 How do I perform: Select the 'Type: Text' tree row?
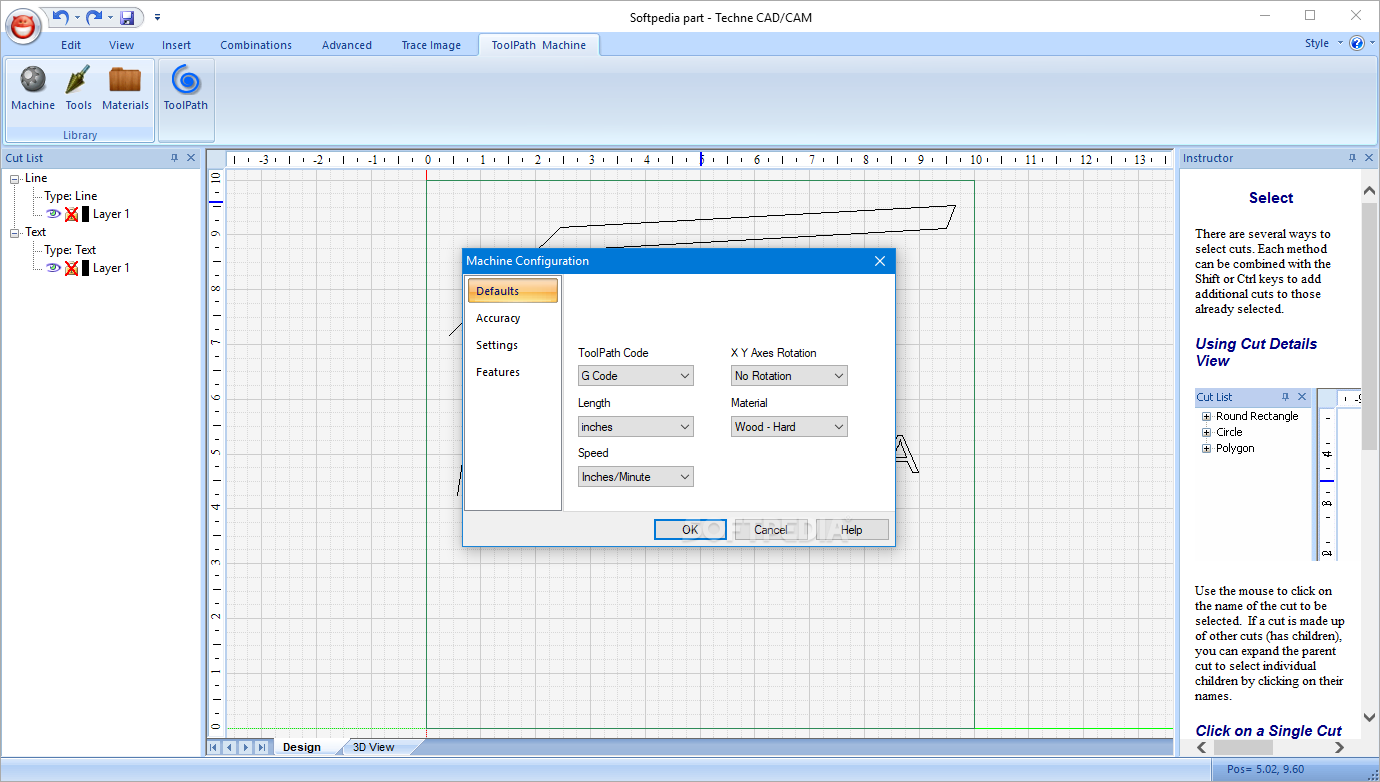[70, 250]
